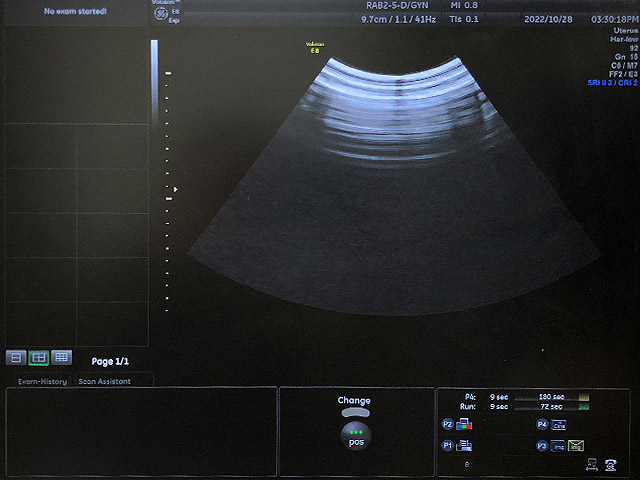Click the SRI II 3 / CRI 2 setting
The width and height of the screenshot is (640, 480).
[x=613, y=82]
